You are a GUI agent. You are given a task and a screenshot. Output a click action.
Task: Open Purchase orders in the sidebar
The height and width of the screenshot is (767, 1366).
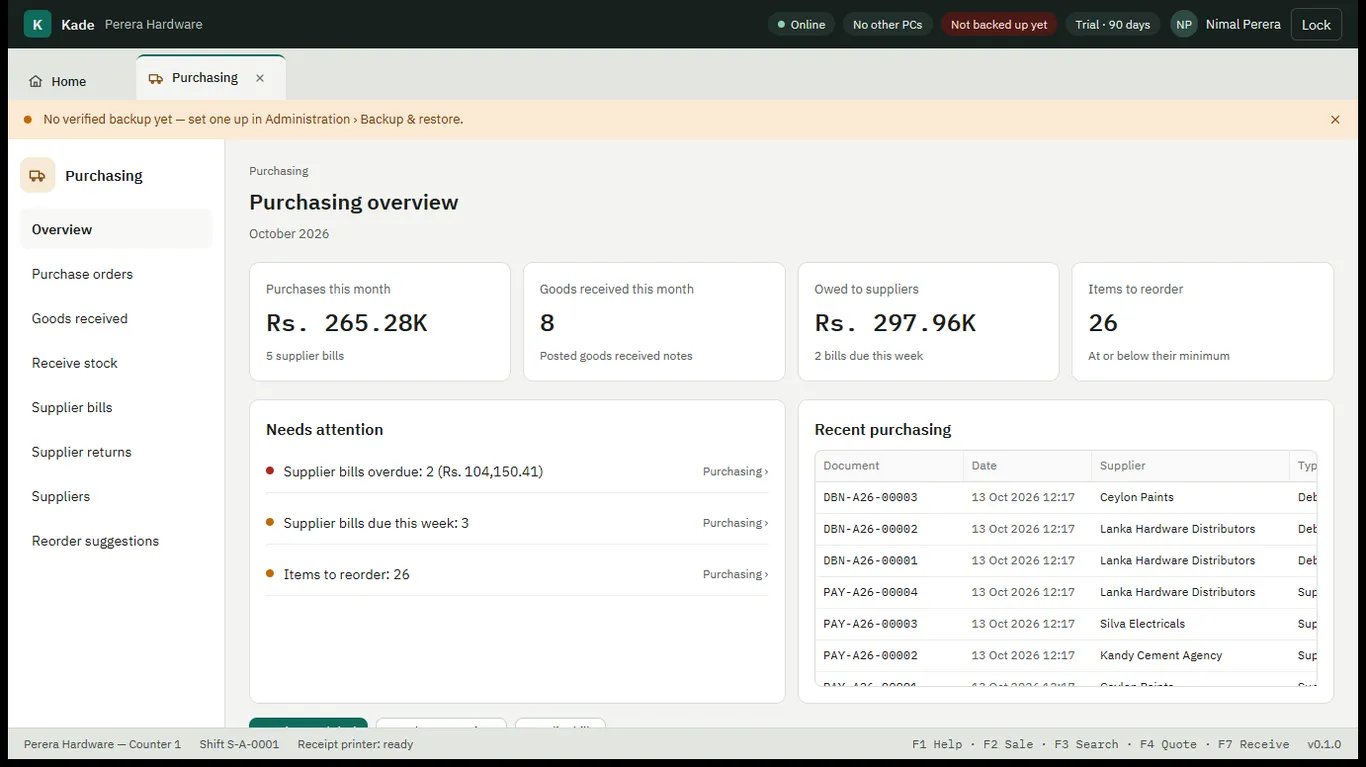click(116, 274)
